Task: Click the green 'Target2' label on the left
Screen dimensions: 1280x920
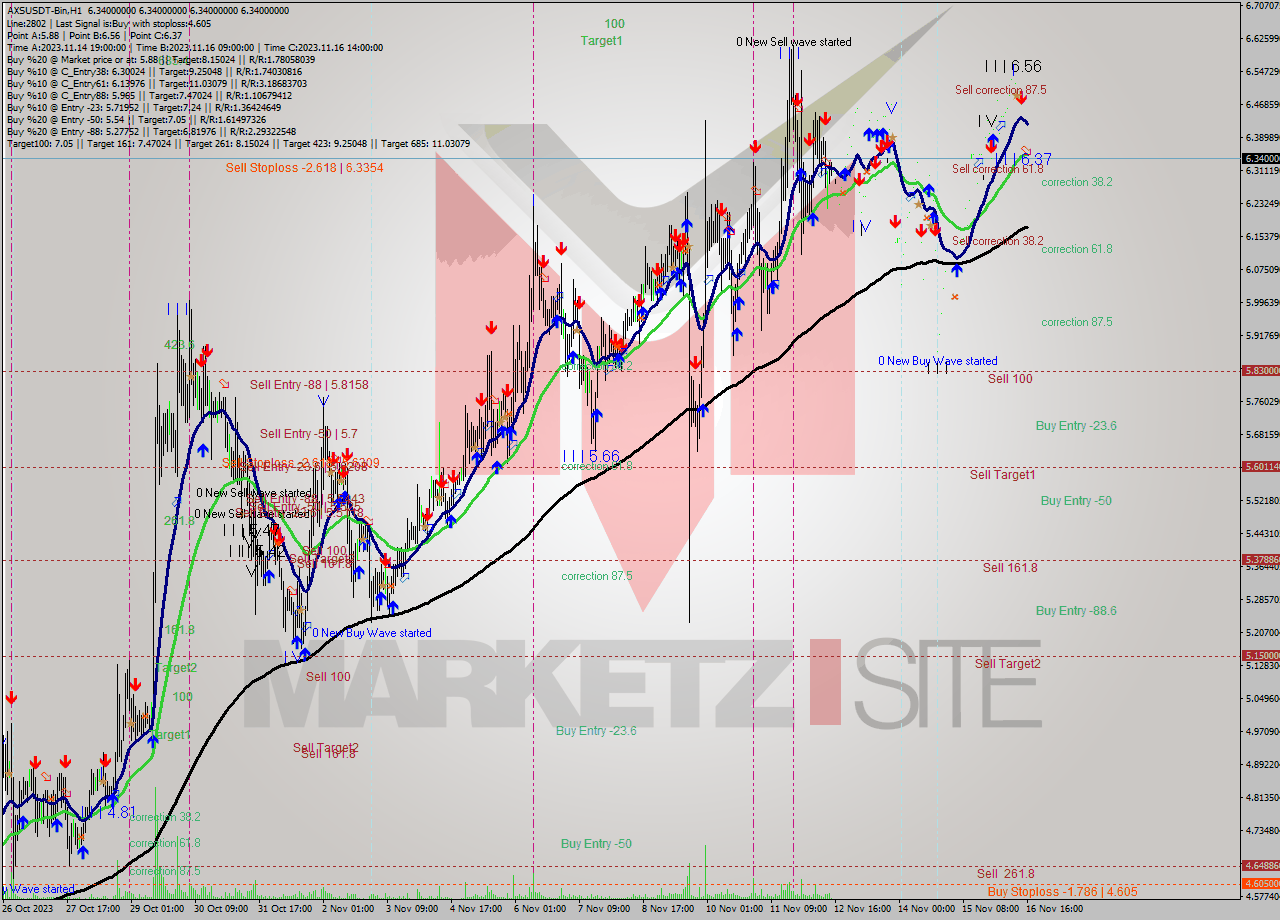Action: [176, 668]
